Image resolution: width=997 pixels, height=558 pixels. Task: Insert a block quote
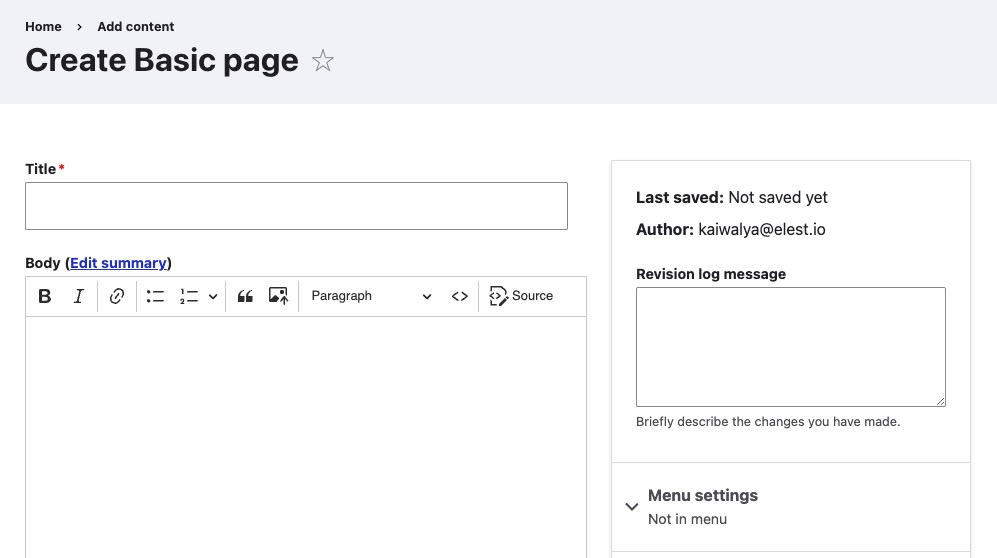(x=245, y=296)
